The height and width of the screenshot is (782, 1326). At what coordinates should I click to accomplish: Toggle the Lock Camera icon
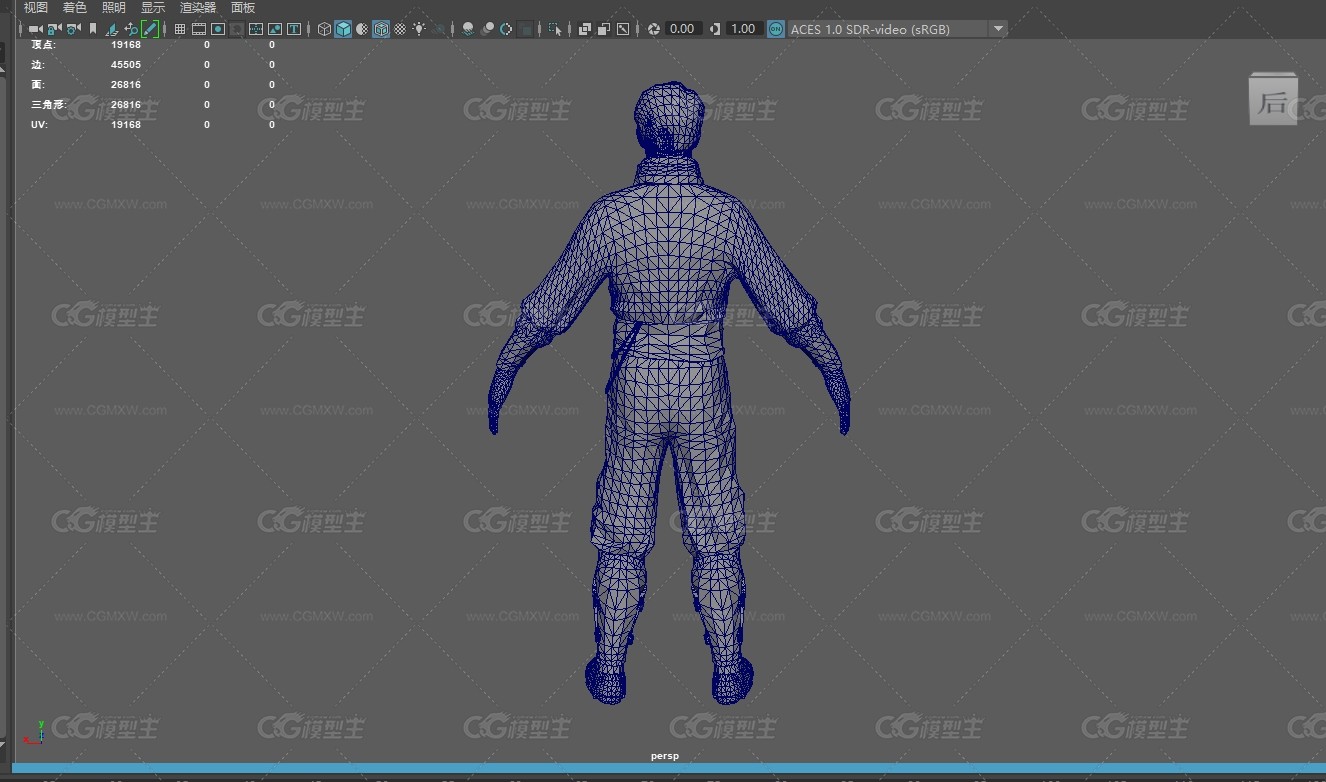point(54,29)
